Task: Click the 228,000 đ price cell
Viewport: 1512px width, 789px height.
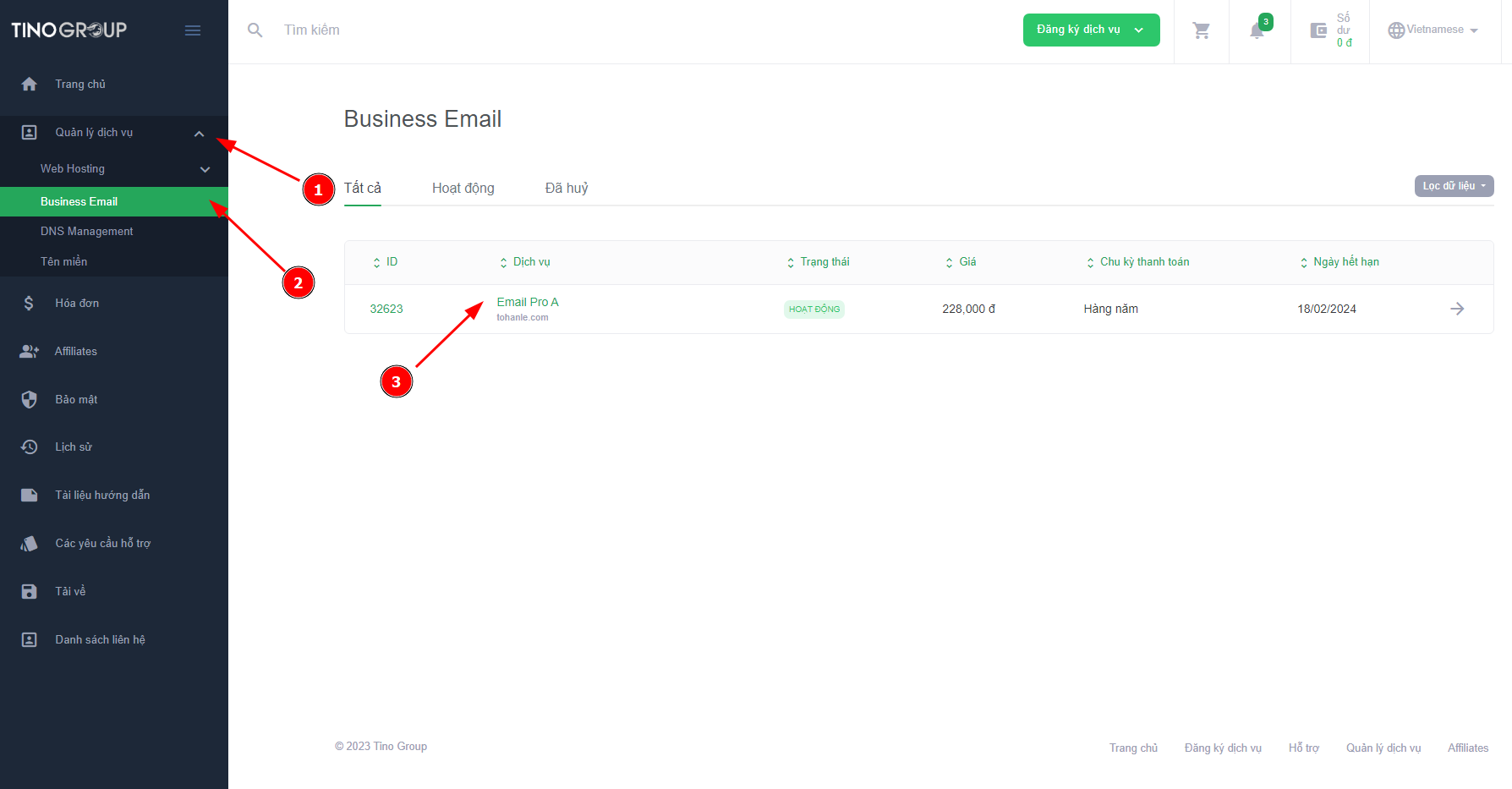Action: pos(969,309)
